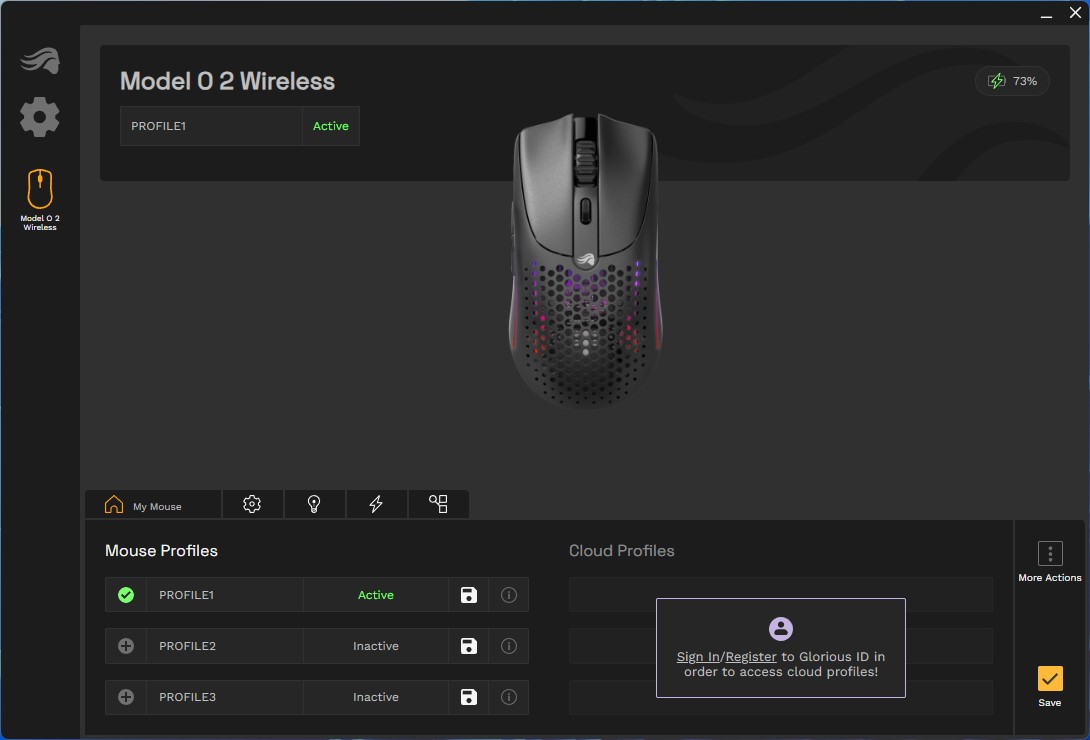Expand the More Actions menu

[1049, 555]
